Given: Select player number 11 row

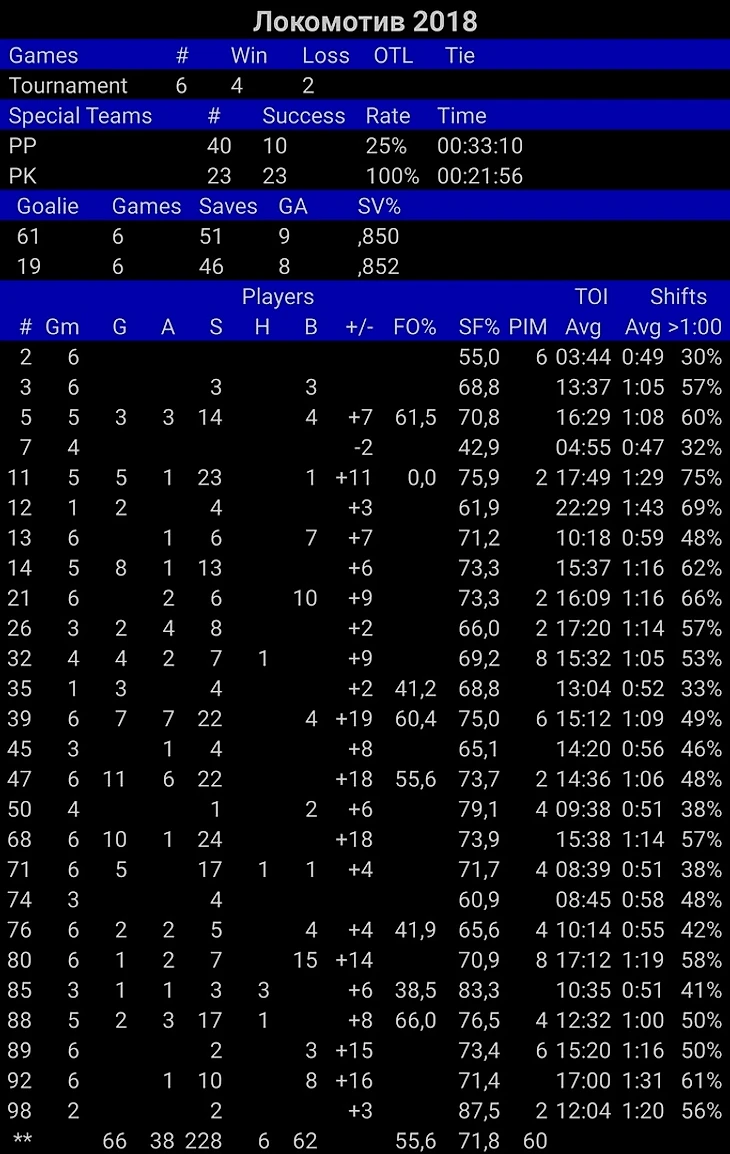Looking at the screenshot, I should click(x=365, y=478).
